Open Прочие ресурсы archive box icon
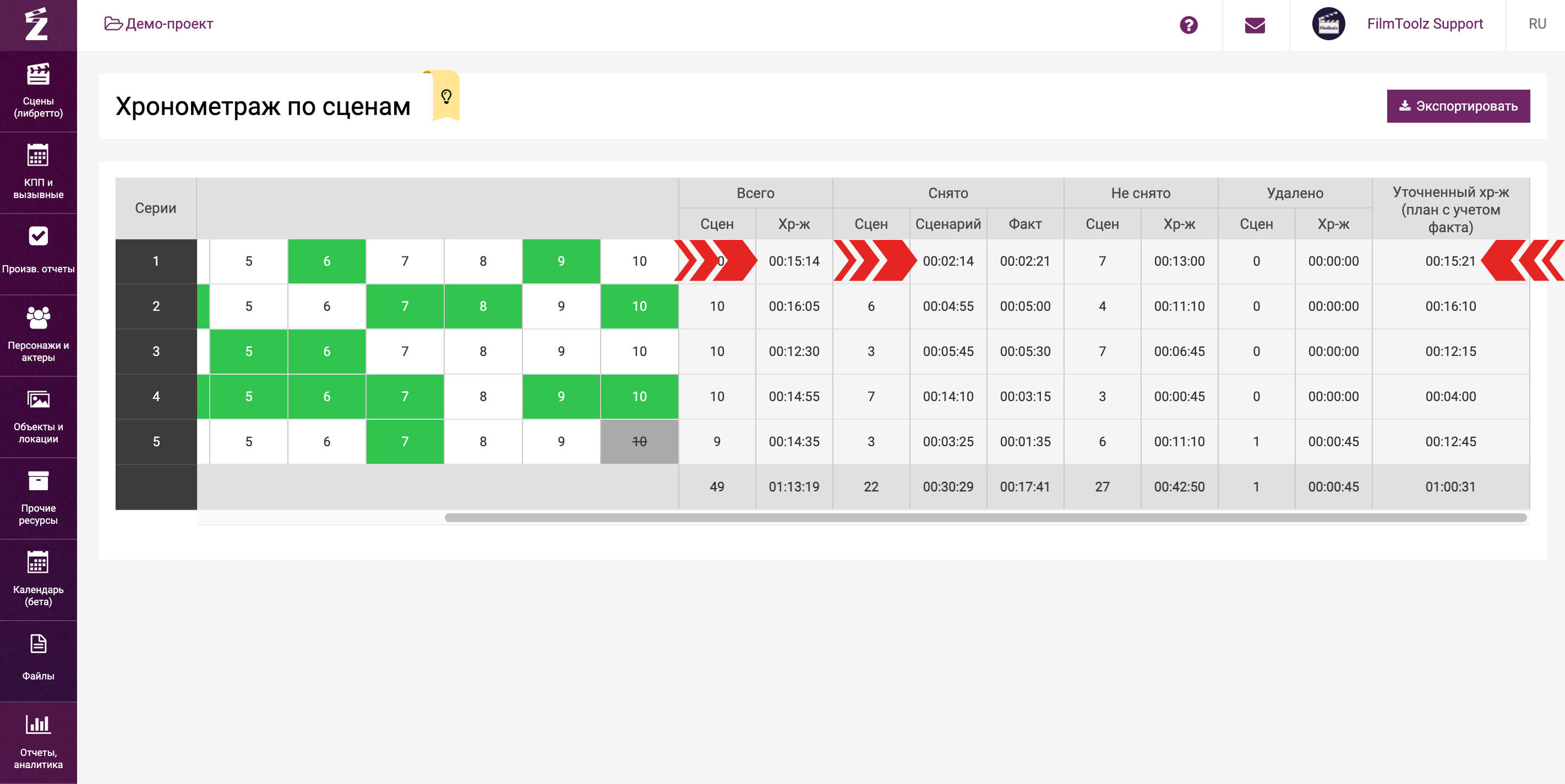 [39, 481]
